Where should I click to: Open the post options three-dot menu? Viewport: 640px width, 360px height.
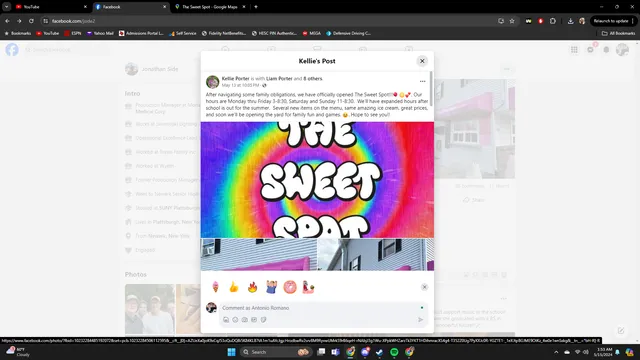[422, 81]
